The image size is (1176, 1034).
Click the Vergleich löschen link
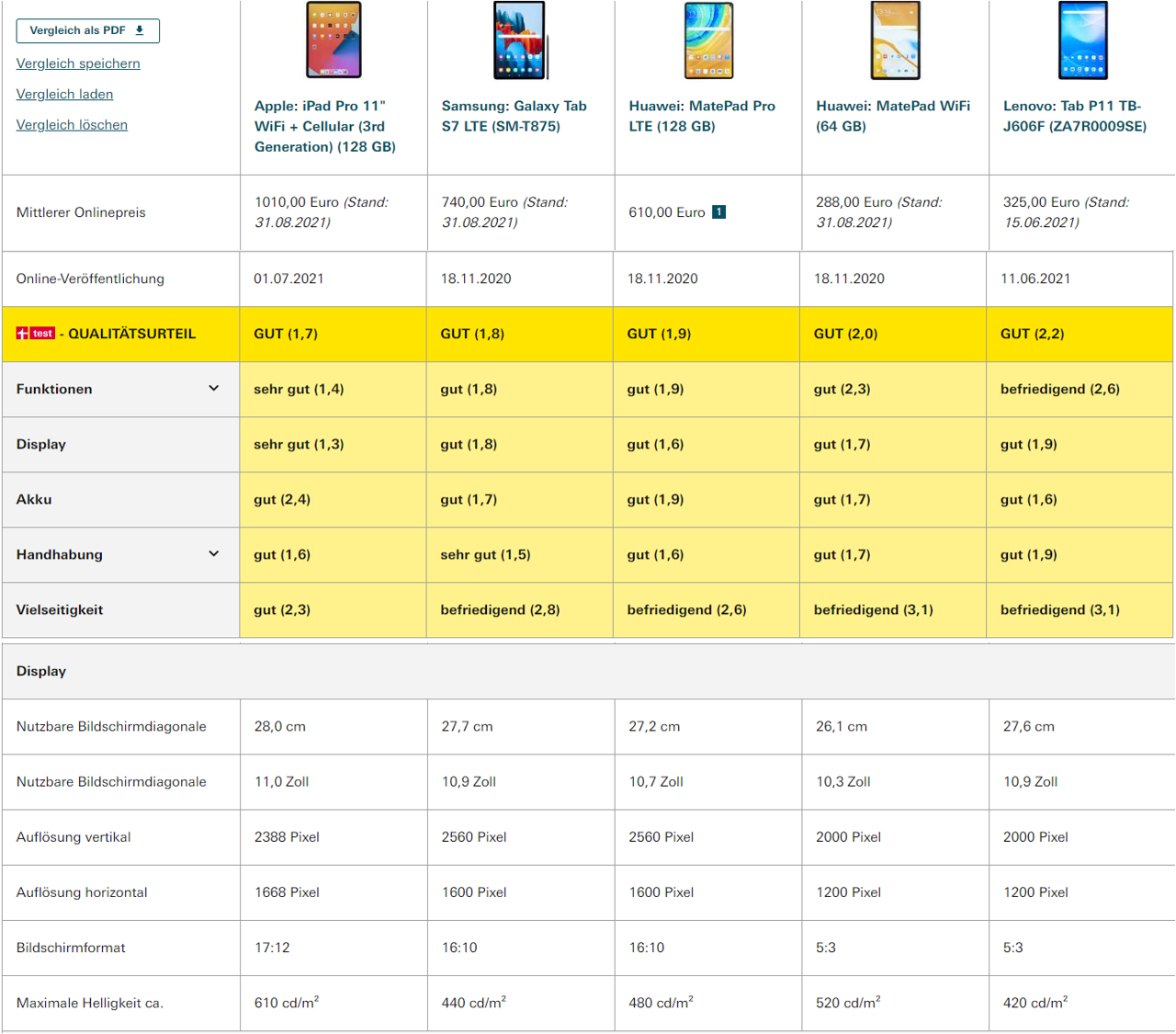pos(72,125)
